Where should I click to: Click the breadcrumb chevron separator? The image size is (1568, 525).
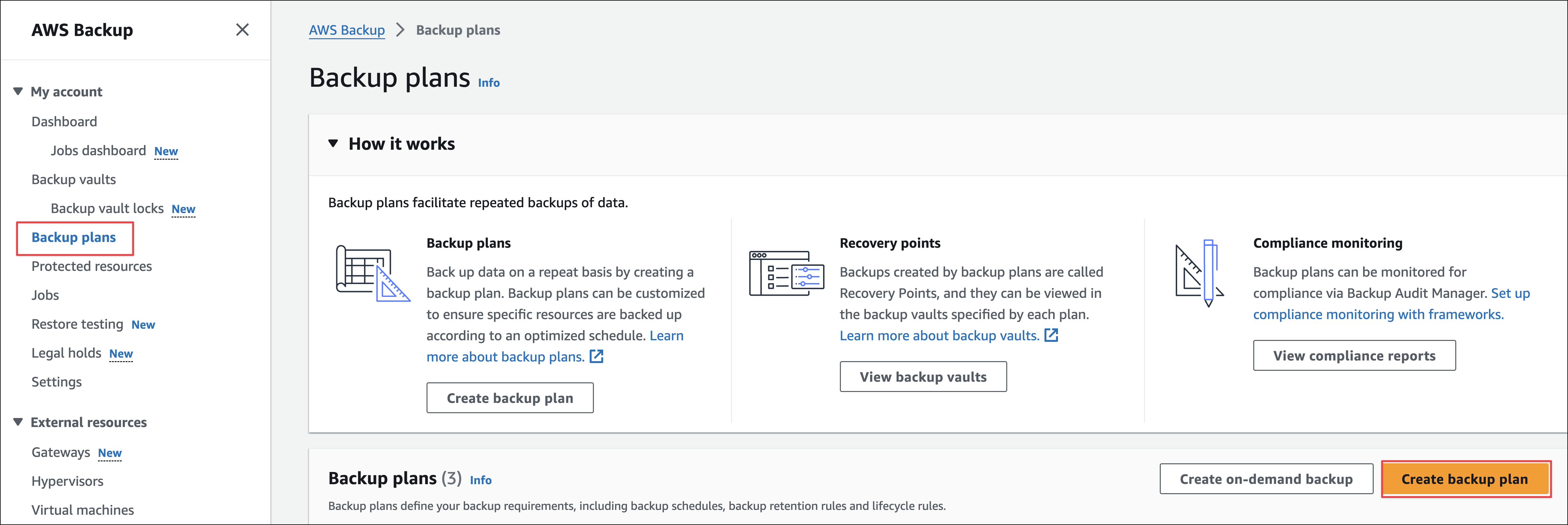point(400,30)
